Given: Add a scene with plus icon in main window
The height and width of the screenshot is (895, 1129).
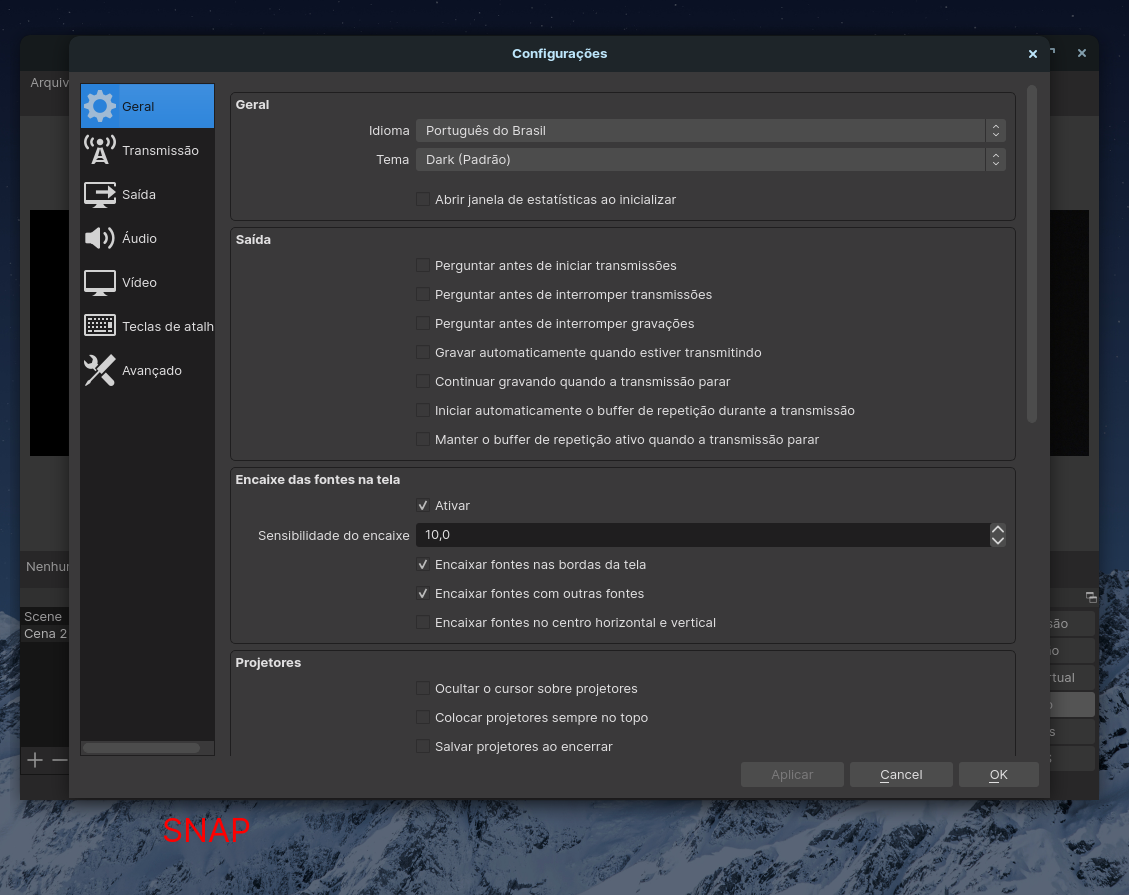Looking at the screenshot, I should [x=35, y=760].
